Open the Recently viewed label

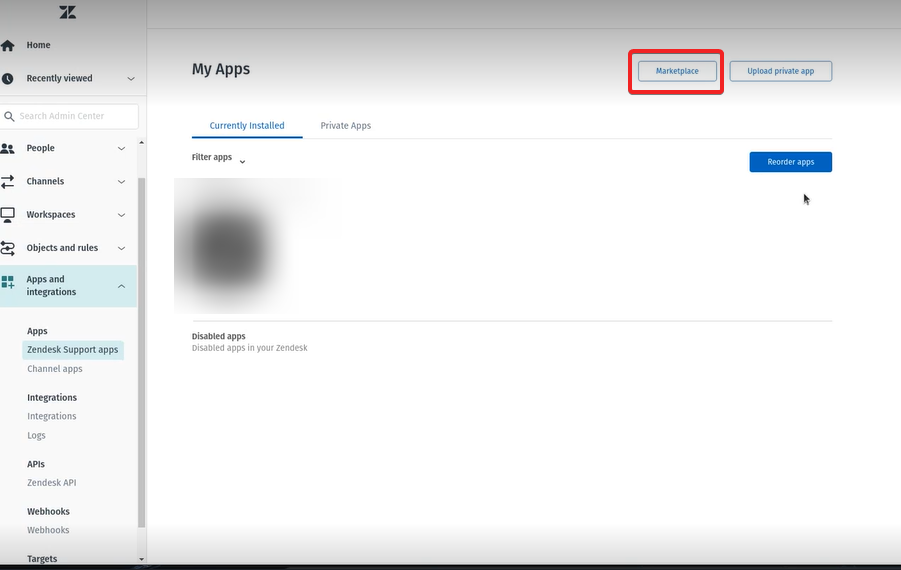pos(59,78)
